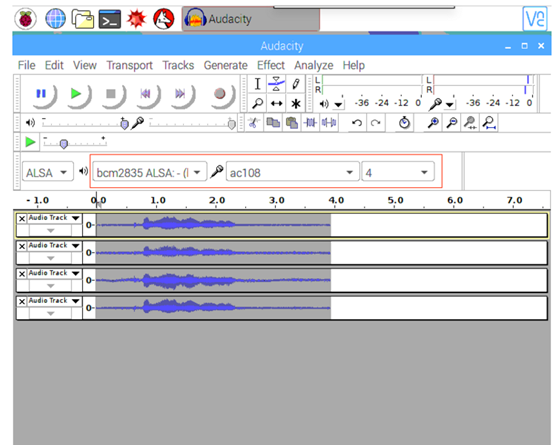Click the Zoom In magnifier icon
Screen dimensions: 558x447
coord(433,123)
